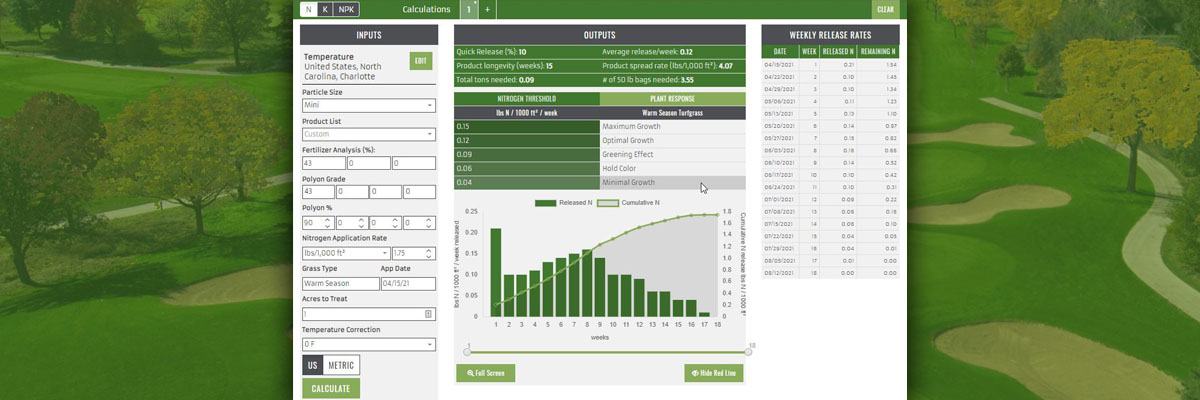Switch to the Nitrogen Threshold tab

[526, 99]
